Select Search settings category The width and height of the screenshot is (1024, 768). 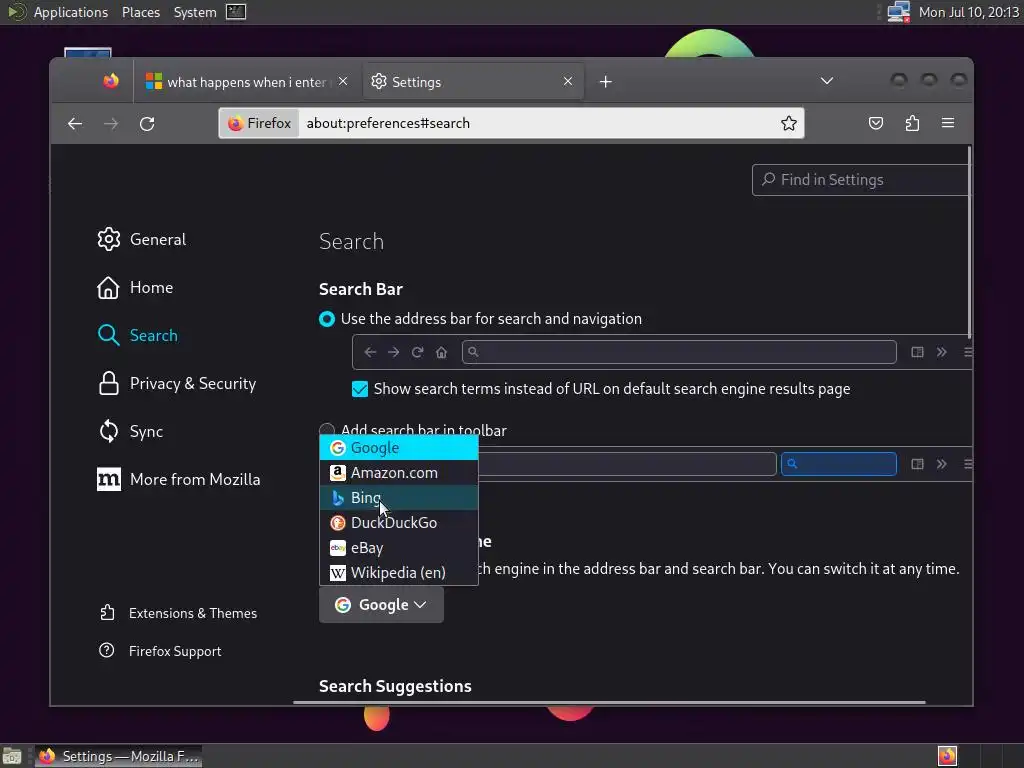[138, 336]
